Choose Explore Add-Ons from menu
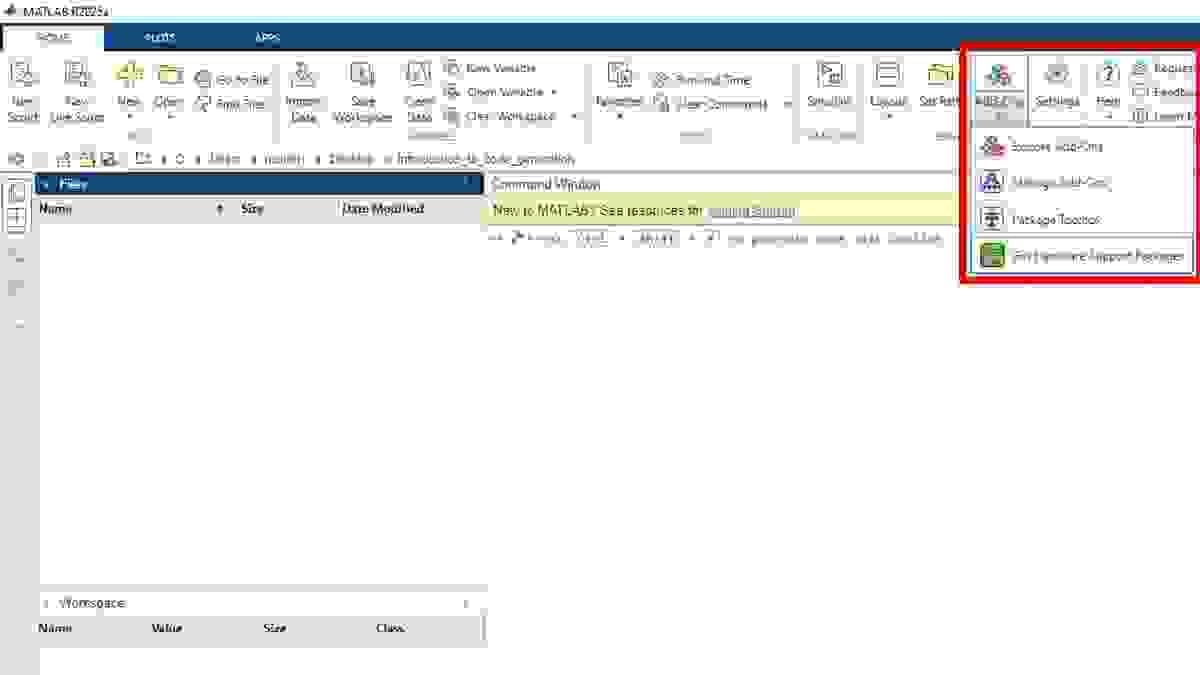 1083,146
